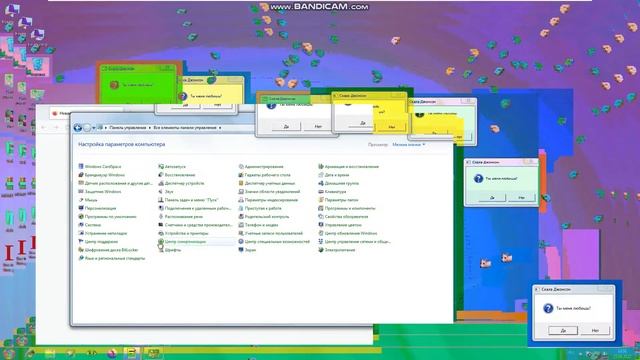Open the Windows CardSpace applet
Image resolution: width=640 pixels, height=360 pixels.
click(100, 167)
